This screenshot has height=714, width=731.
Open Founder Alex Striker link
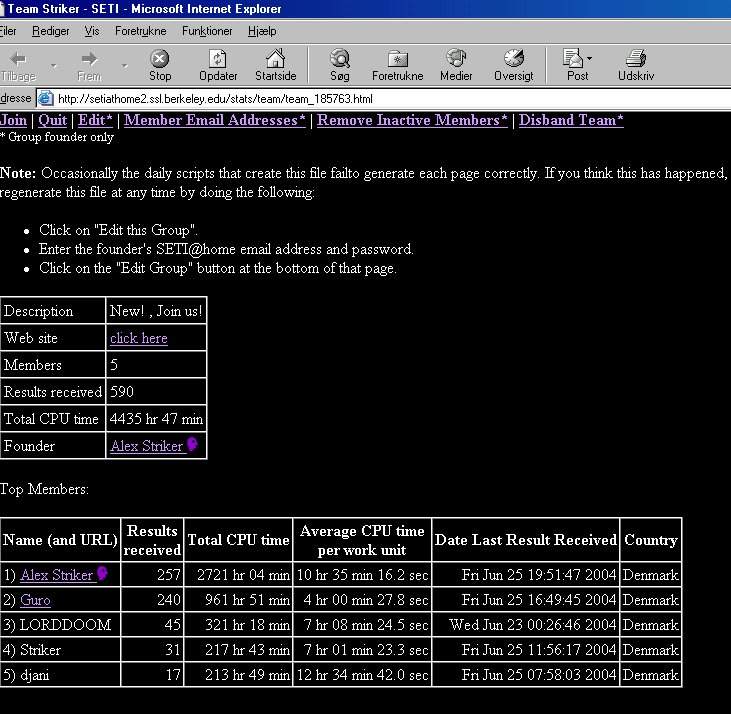[x=146, y=446]
